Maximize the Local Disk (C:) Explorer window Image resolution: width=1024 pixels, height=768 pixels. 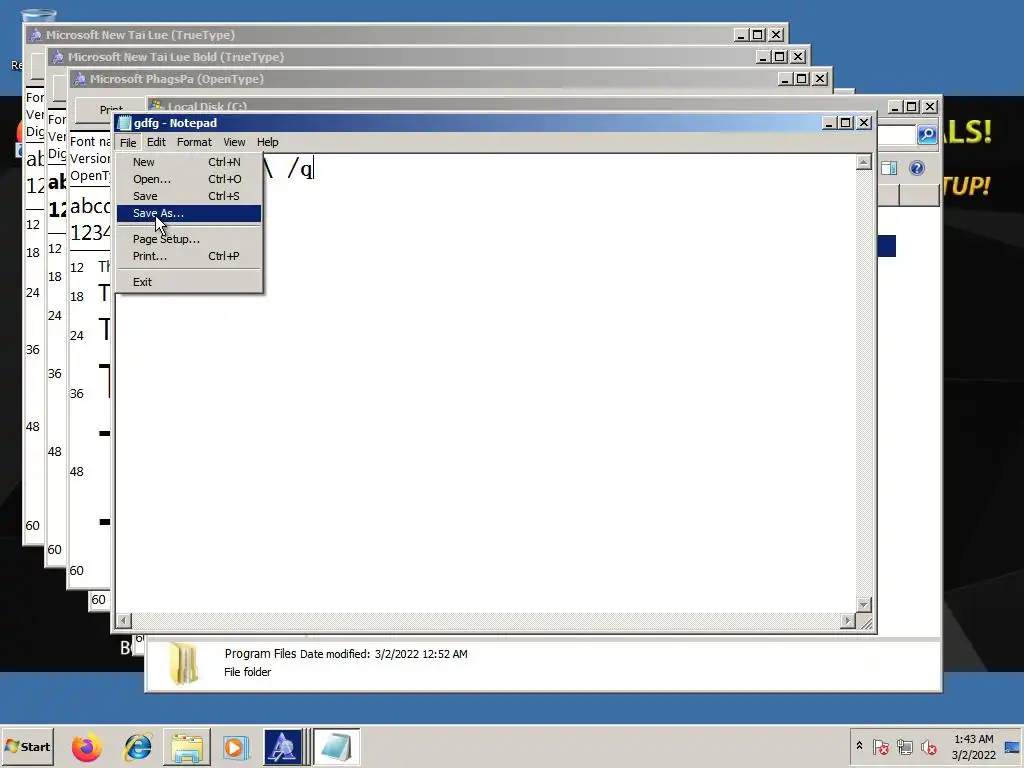pyautogui.click(x=912, y=106)
